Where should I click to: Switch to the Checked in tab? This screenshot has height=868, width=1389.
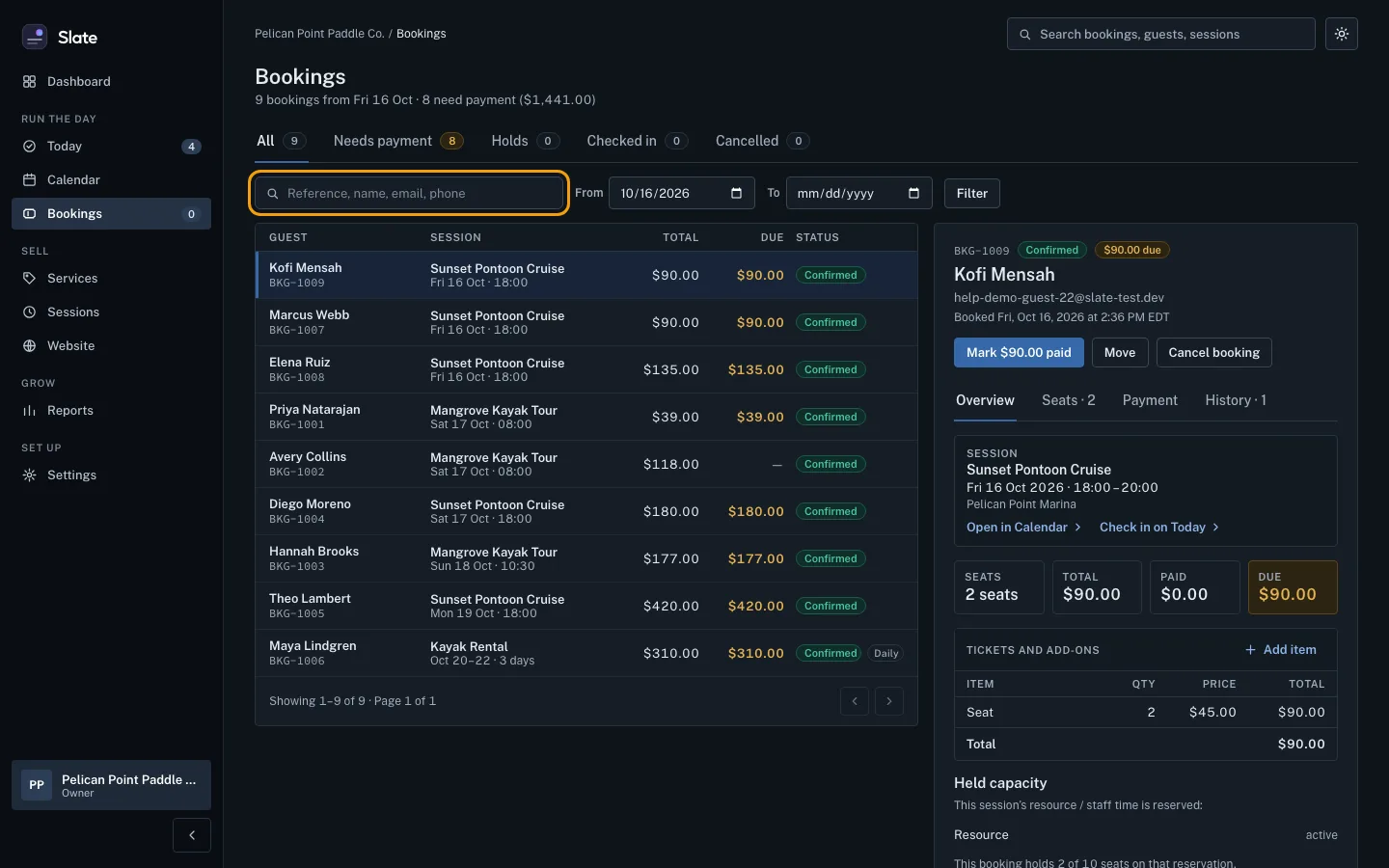(637, 141)
